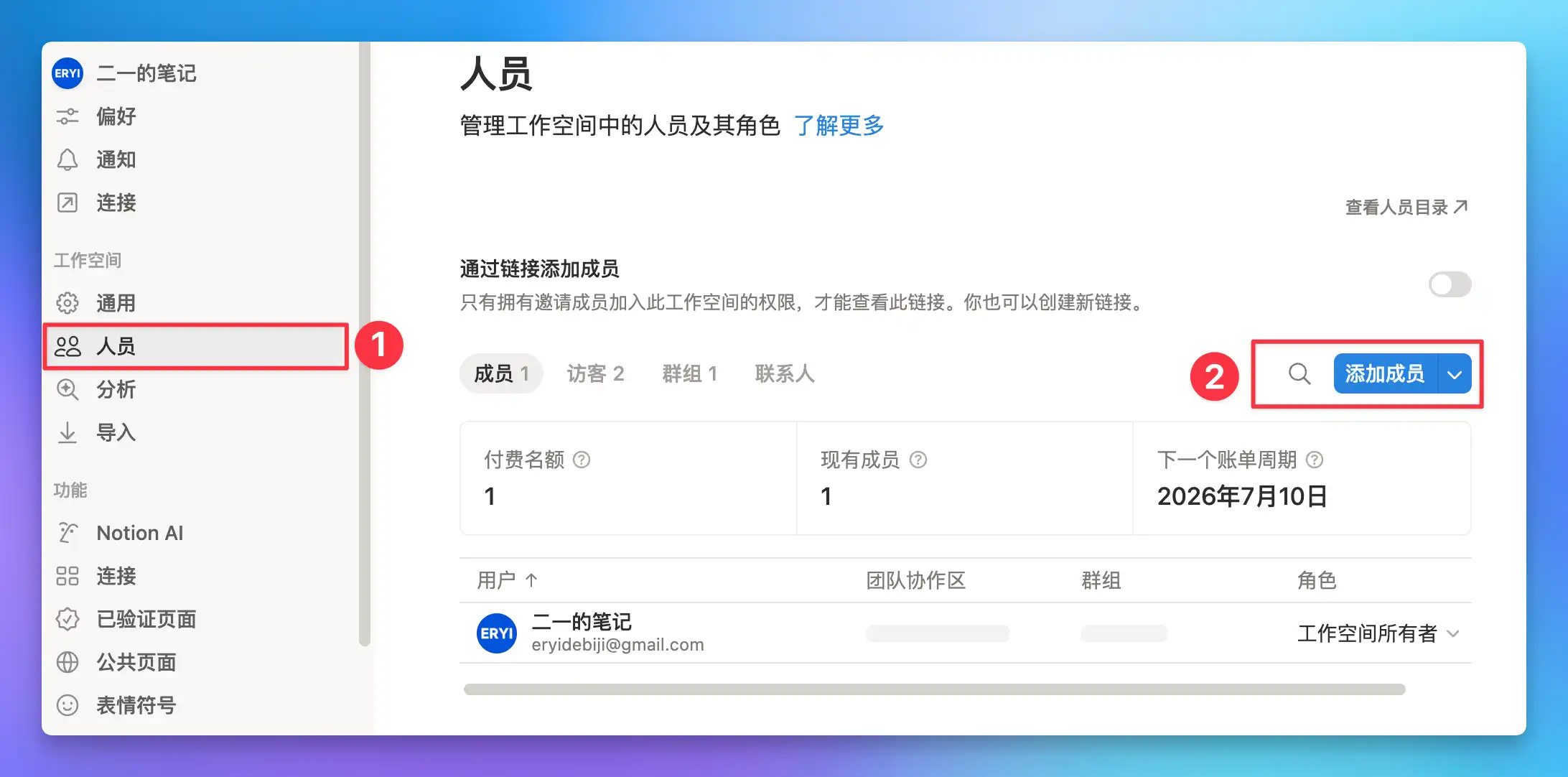Switch to the 访客 tab
This screenshot has width=1568, height=777.
(594, 373)
